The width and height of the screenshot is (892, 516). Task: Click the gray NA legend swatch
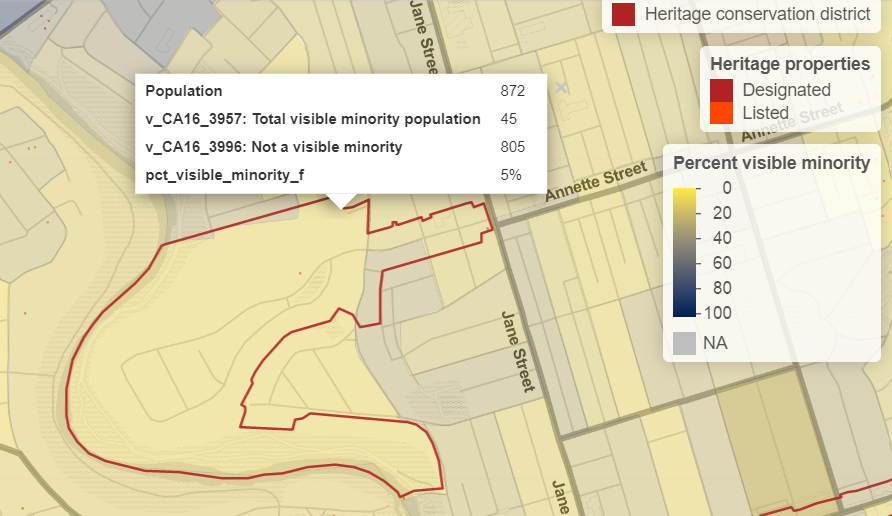684,343
